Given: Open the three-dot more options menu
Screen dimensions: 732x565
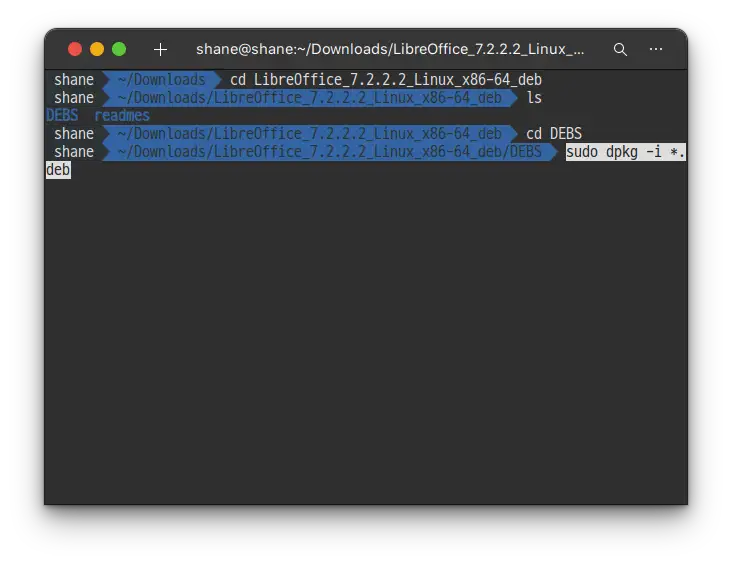Looking at the screenshot, I should (x=656, y=49).
